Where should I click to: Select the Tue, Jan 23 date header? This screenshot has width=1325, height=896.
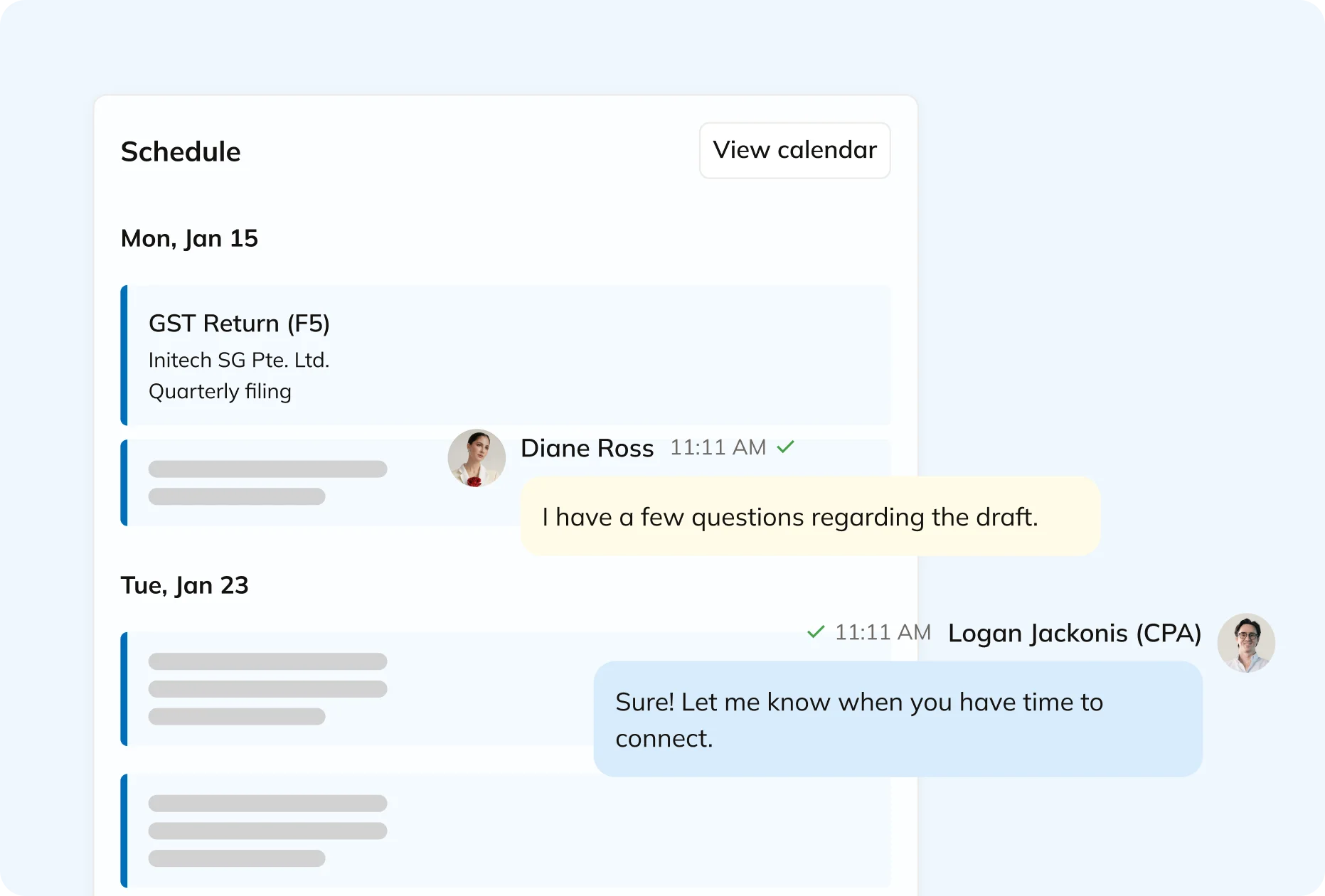click(184, 585)
